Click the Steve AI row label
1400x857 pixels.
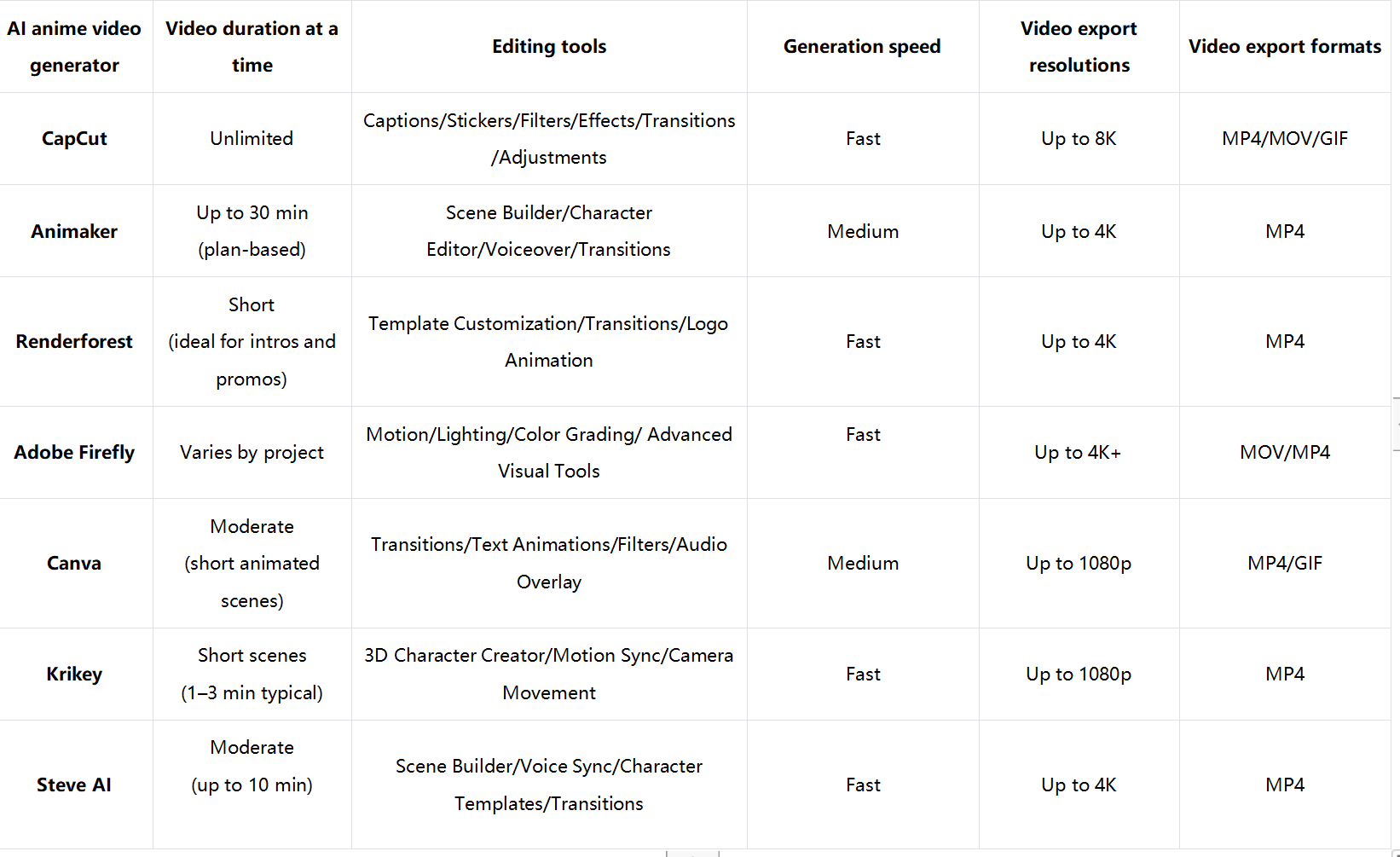74,785
